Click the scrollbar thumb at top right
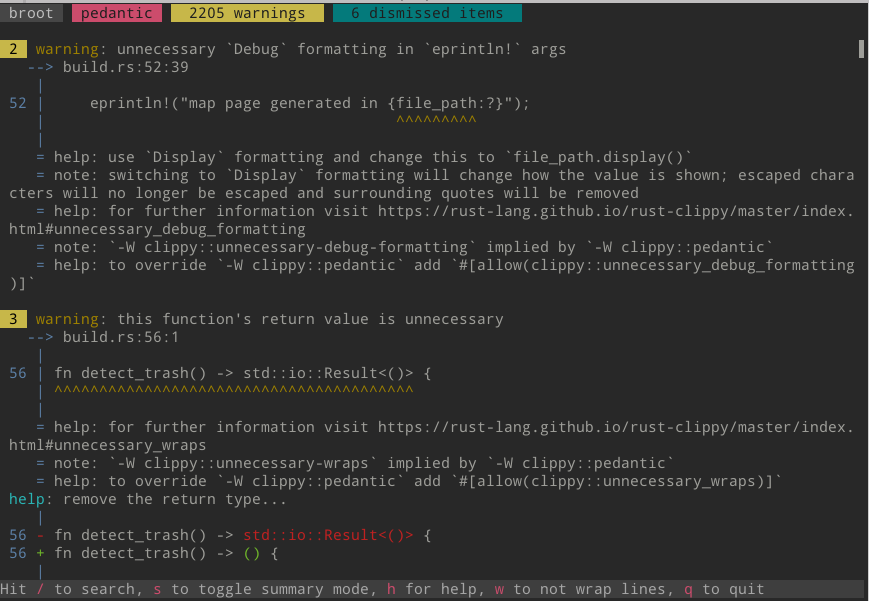 860,49
